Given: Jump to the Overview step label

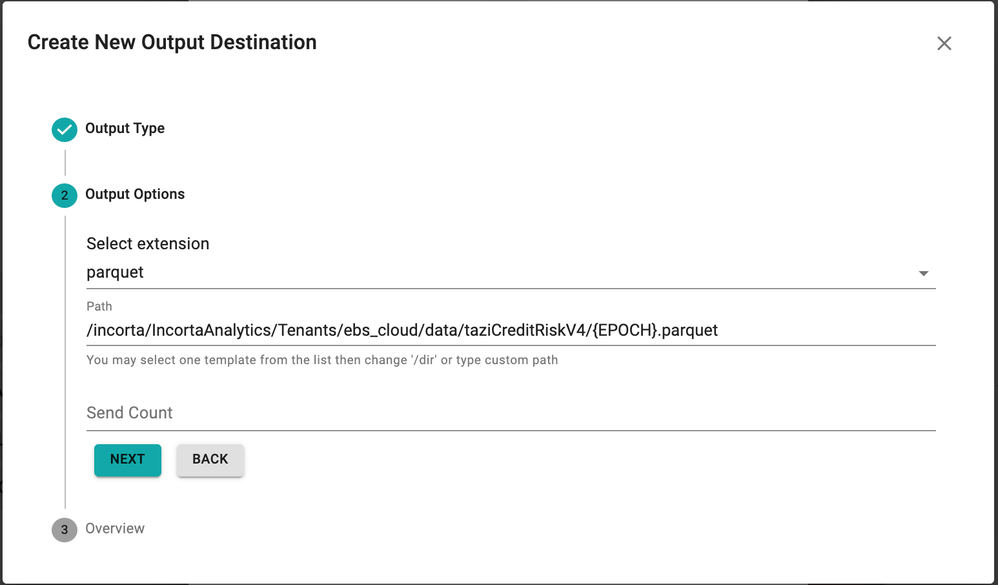Looking at the screenshot, I should click(115, 528).
